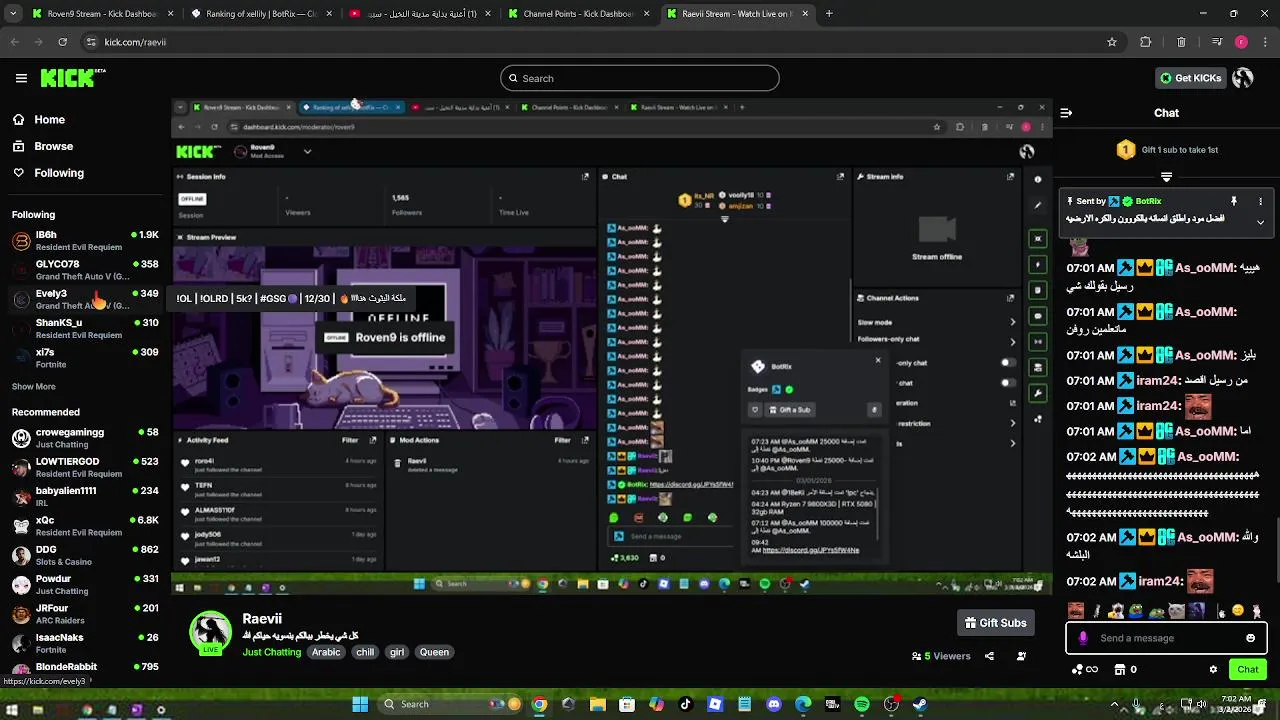Reload the current page

(x=63, y=42)
